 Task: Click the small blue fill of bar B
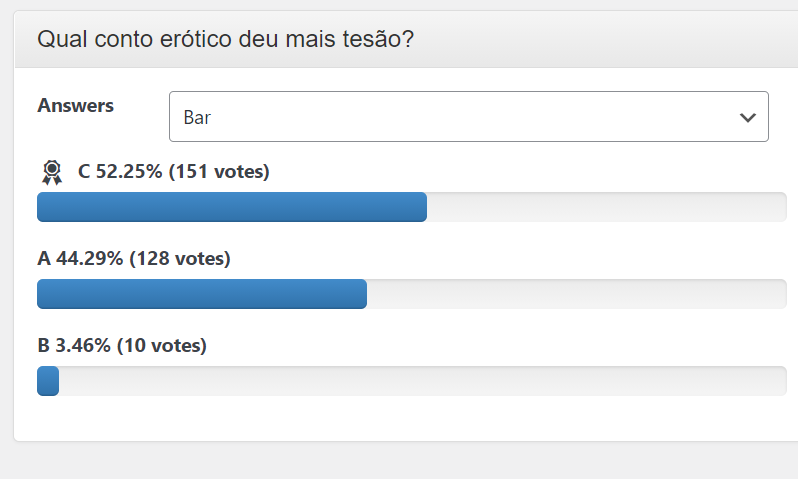click(48, 381)
